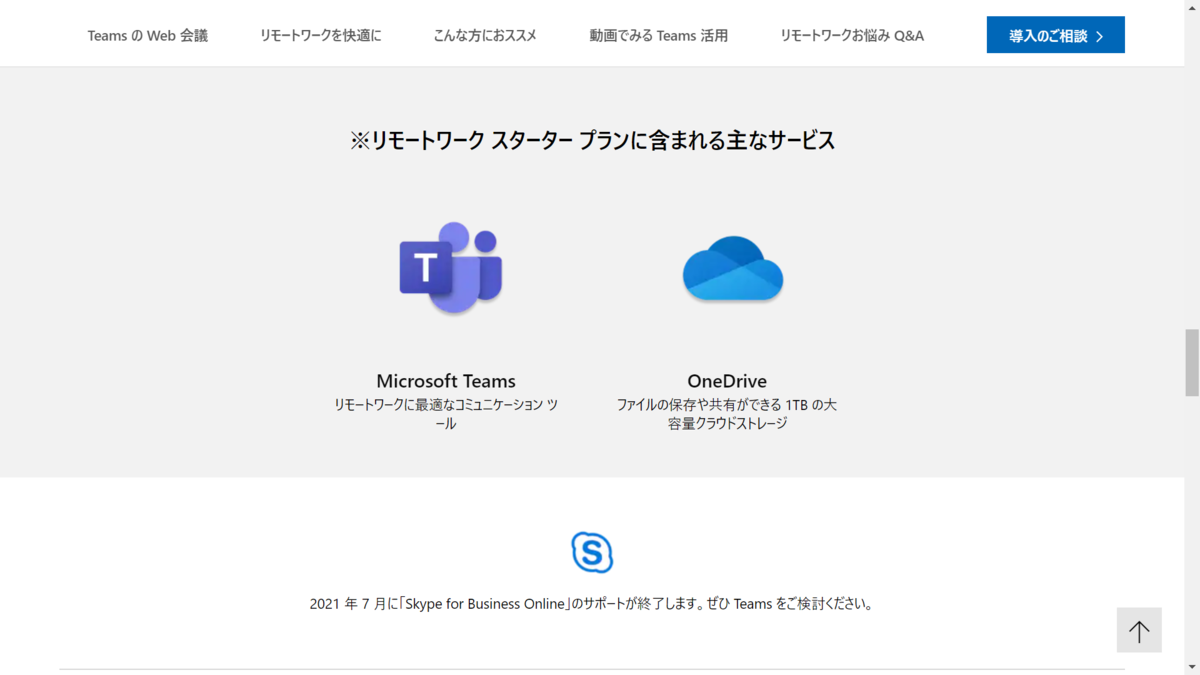Click the 導入のご相談 button
This screenshot has width=1200, height=675.
[1056, 35]
